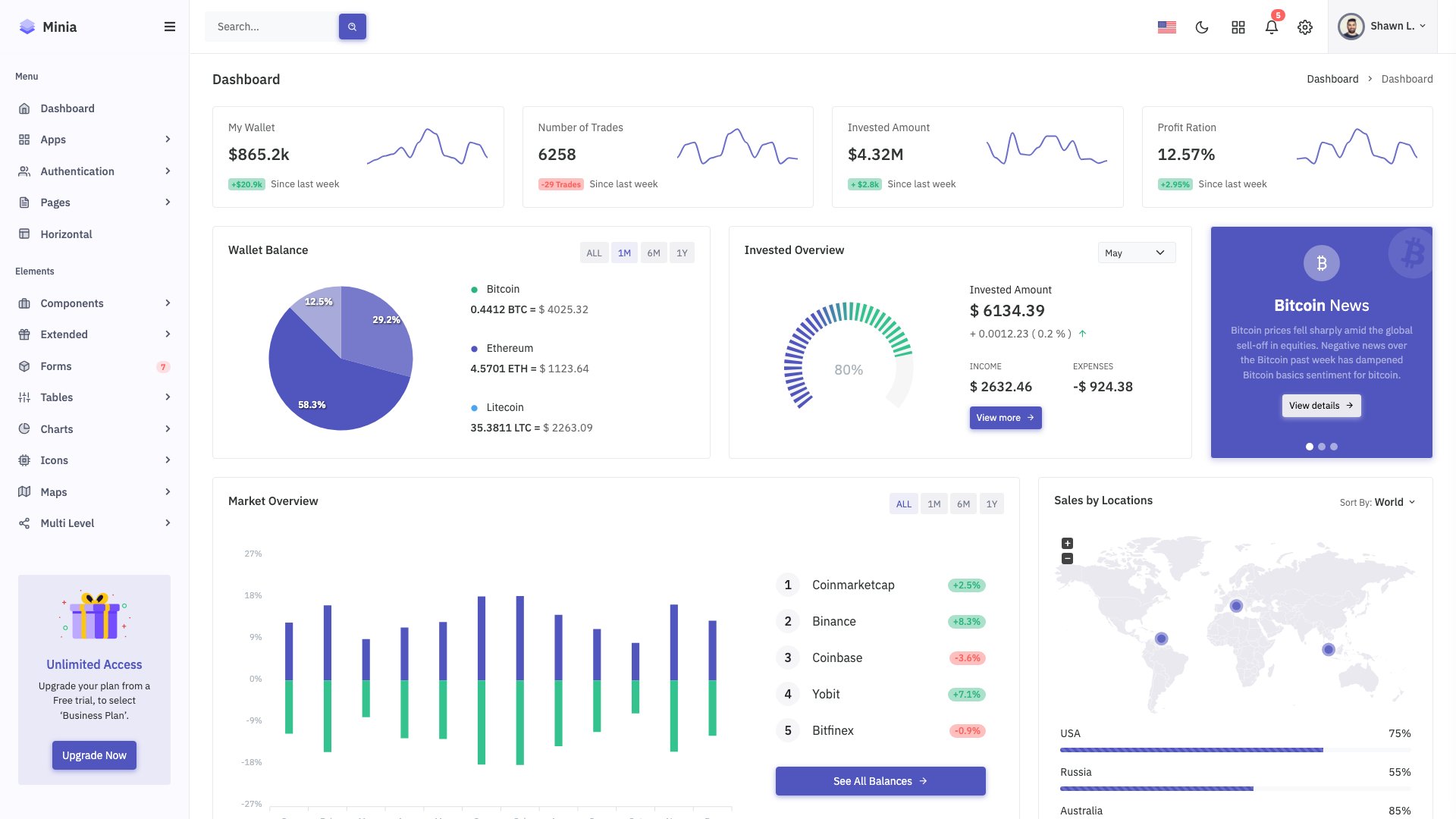Change Sort By World dropdown
1456x819 pixels.
point(1389,501)
